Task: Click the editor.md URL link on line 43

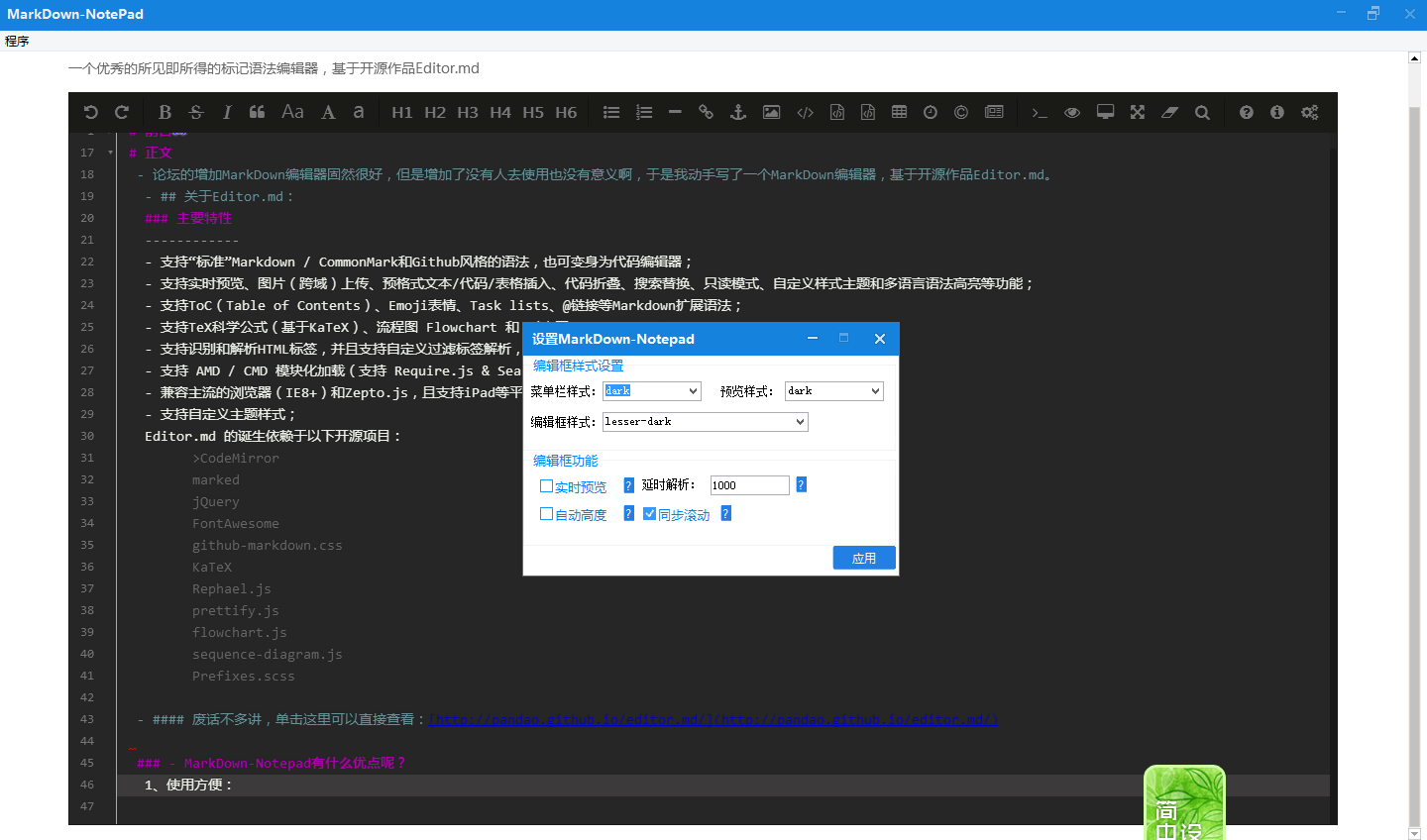Action: [x=713, y=720]
